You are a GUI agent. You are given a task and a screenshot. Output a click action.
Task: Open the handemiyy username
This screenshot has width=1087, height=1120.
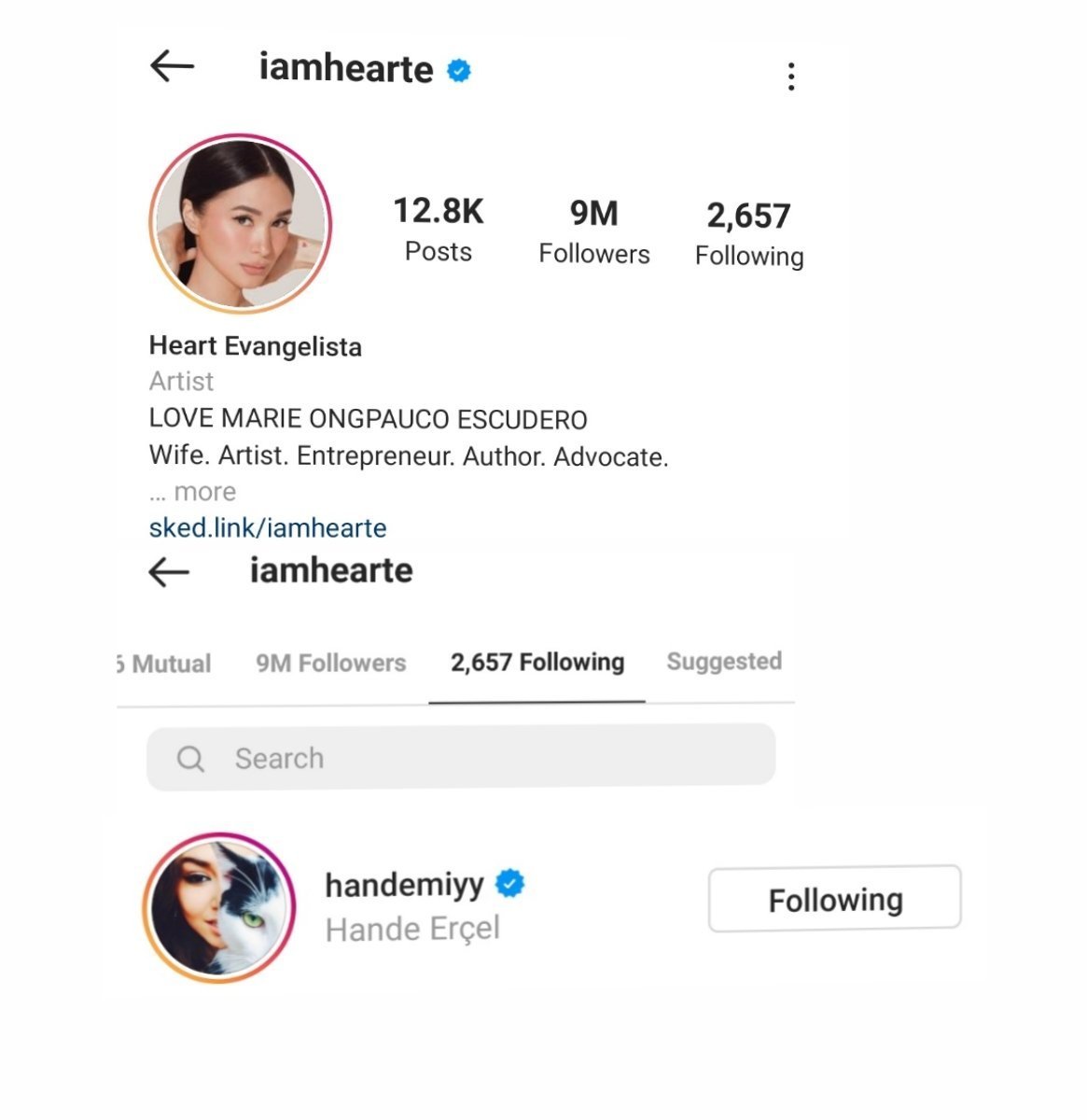(x=404, y=884)
